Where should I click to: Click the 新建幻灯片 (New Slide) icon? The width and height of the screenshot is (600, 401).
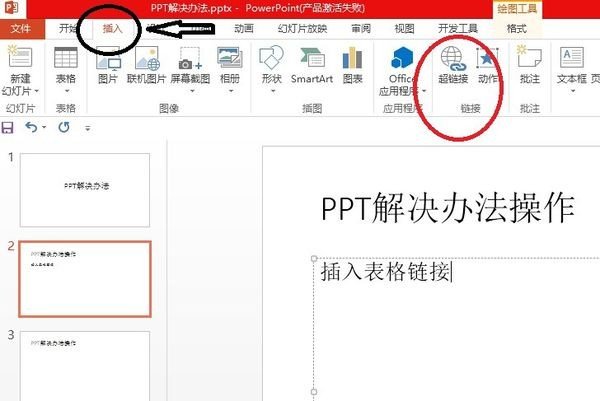click(x=20, y=57)
